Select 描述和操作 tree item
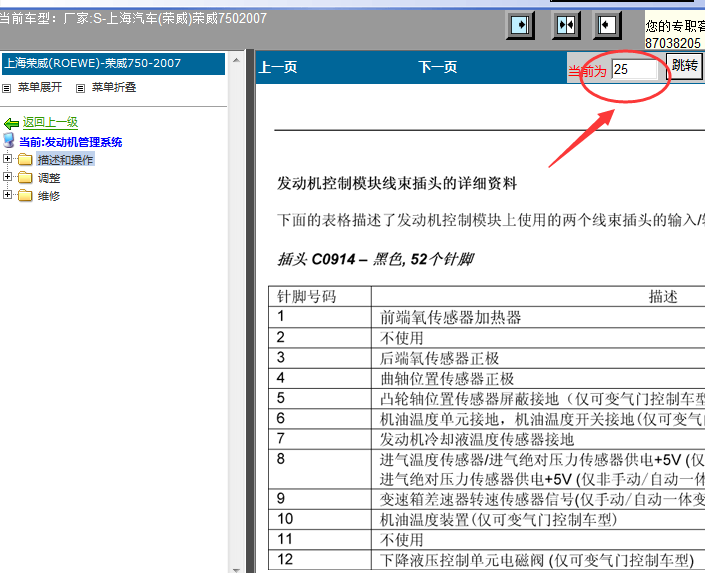Viewport: 705px width, 573px height. pyautogui.click(x=66, y=159)
